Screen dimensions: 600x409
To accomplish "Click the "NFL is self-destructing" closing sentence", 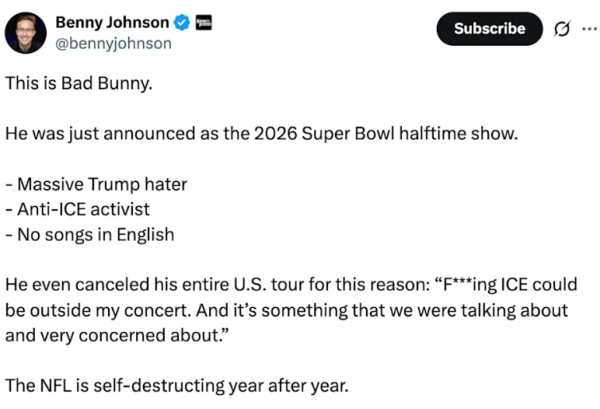I will (178, 387).
